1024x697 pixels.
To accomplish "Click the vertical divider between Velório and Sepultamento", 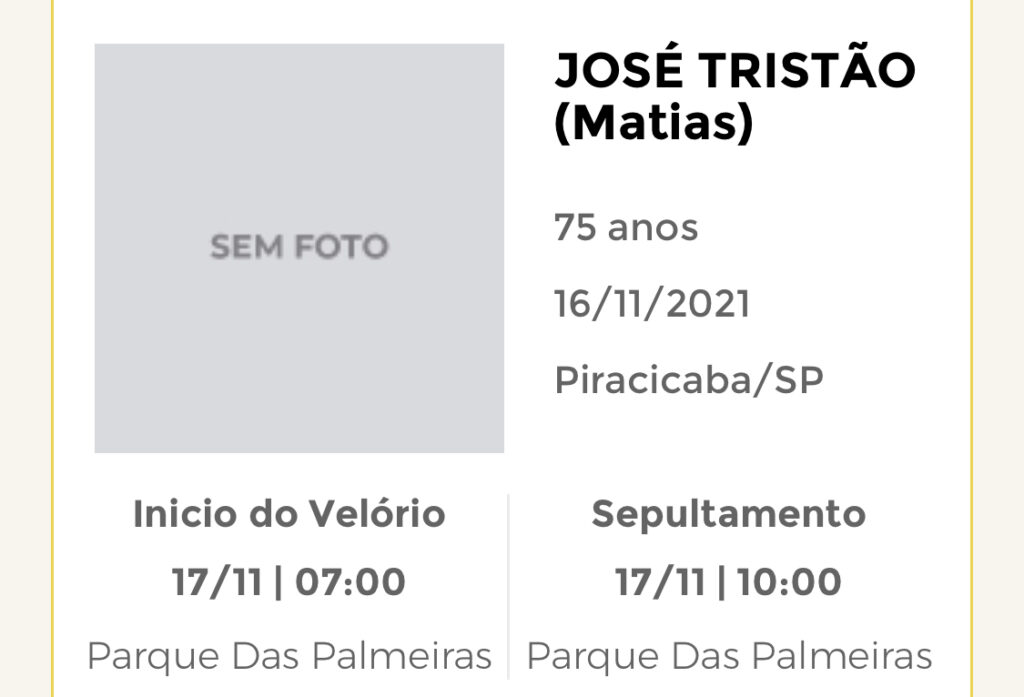I will click(508, 587).
